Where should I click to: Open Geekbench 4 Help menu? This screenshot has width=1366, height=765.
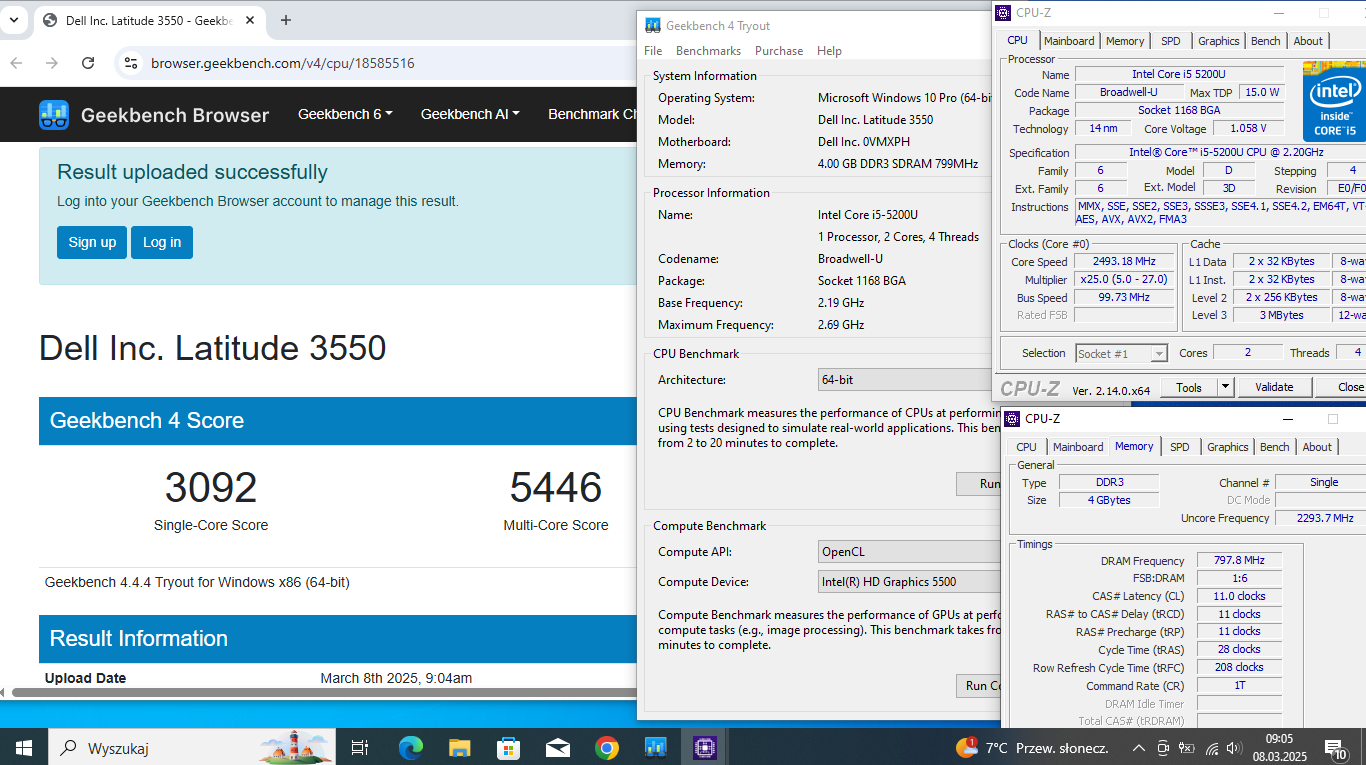[x=829, y=51]
